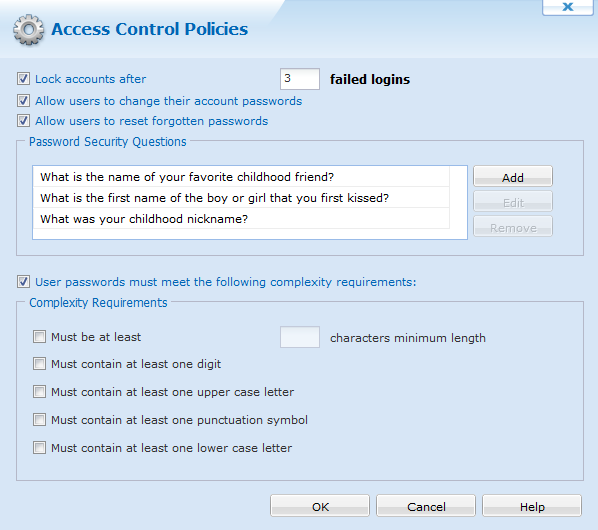The image size is (598, 530).
Task: Cancel the policy changes
Action: tap(426, 506)
